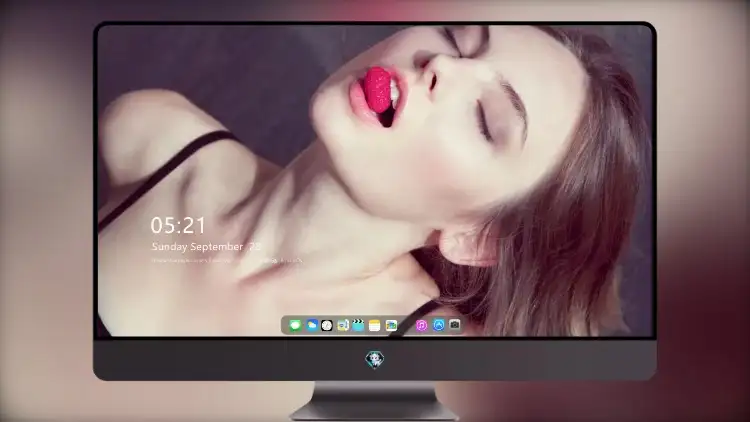Open the Camera app icon in dock

coord(455,325)
